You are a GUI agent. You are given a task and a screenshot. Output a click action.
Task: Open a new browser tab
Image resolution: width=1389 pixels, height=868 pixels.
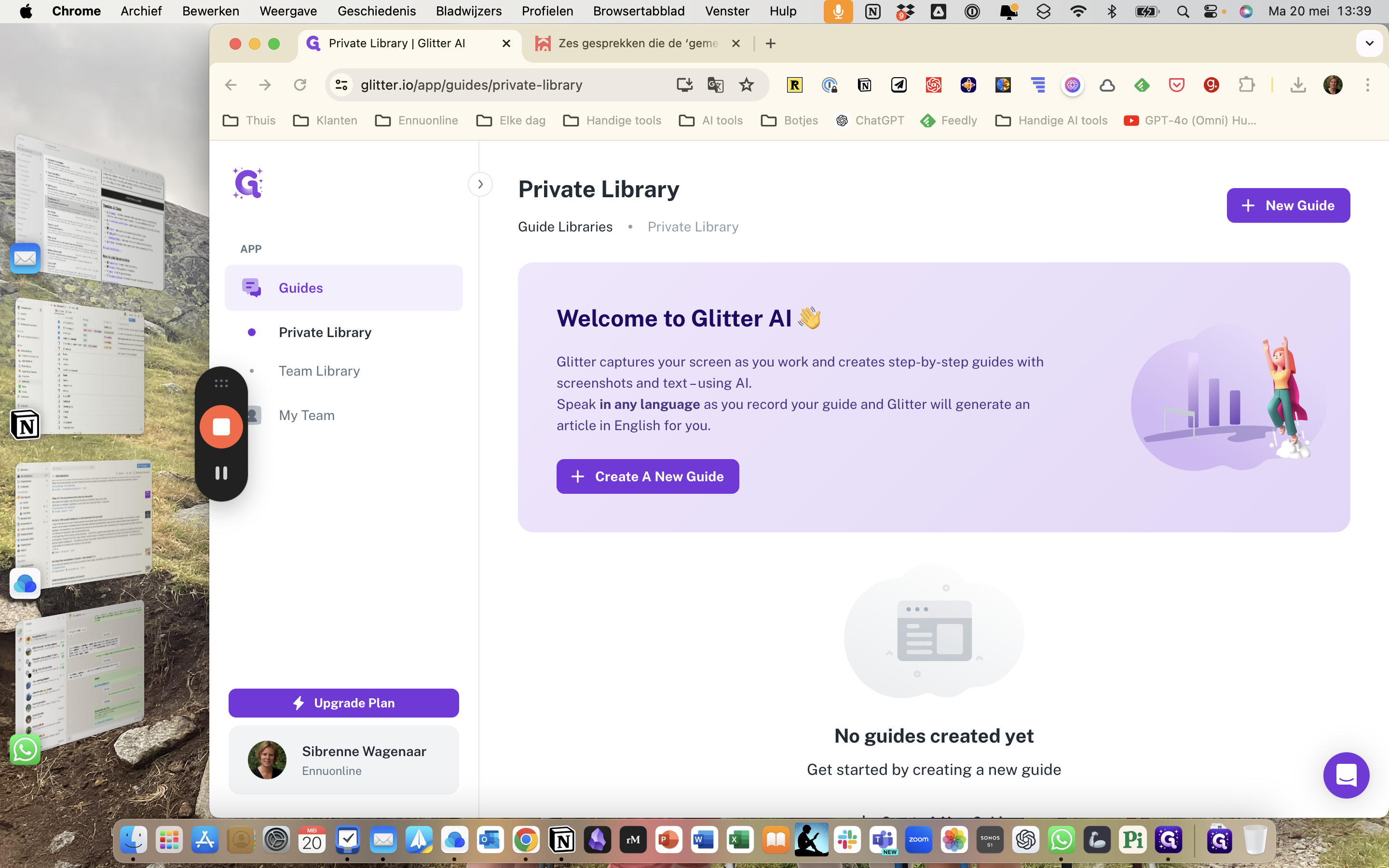point(770,43)
